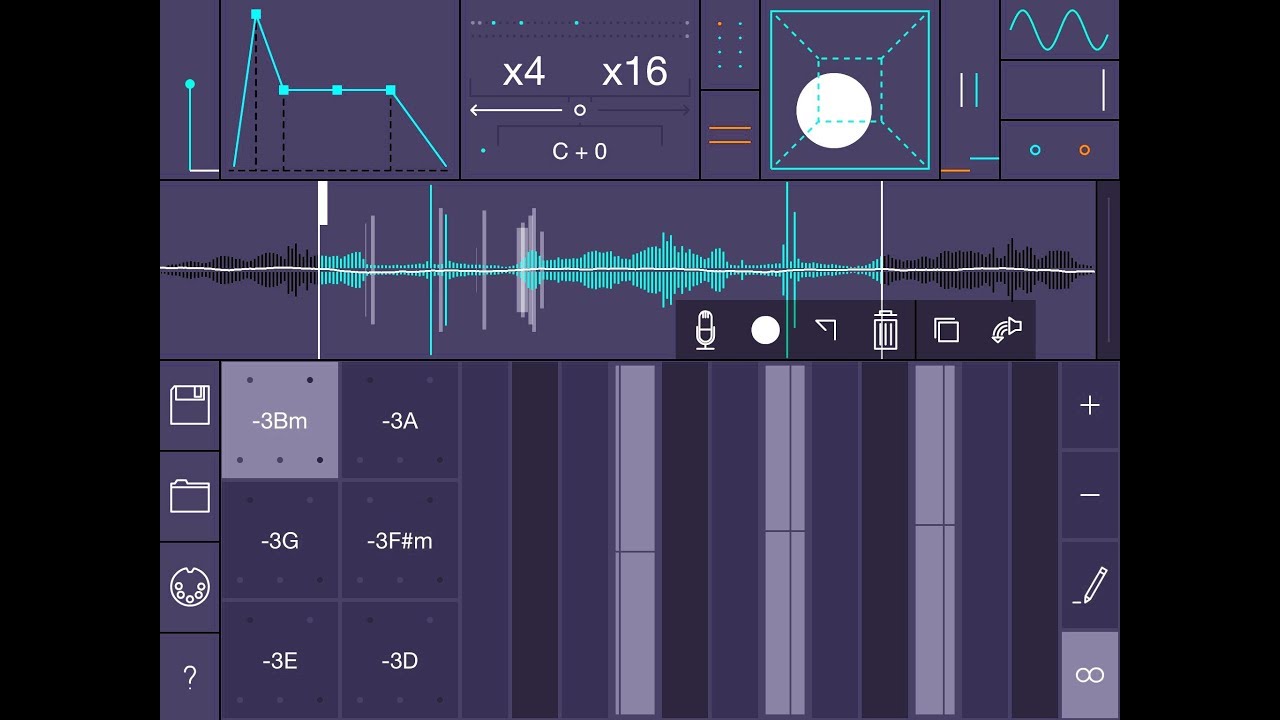Click the white sample start marker handle

(x=323, y=203)
